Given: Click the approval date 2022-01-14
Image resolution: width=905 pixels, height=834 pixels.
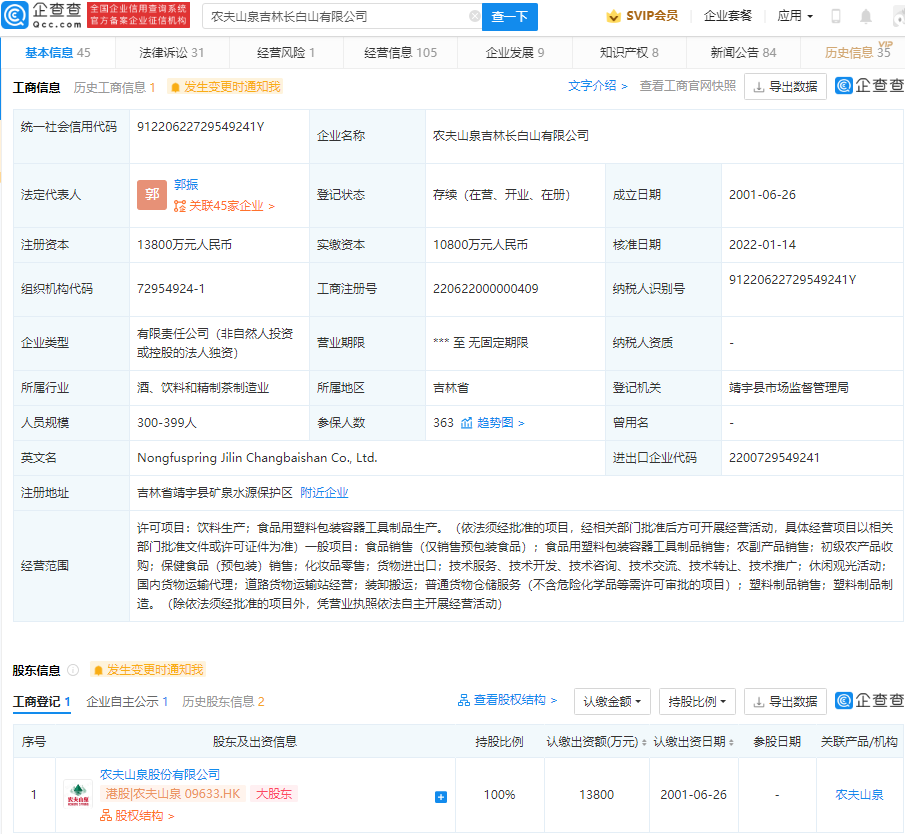Looking at the screenshot, I should [x=762, y=245].
